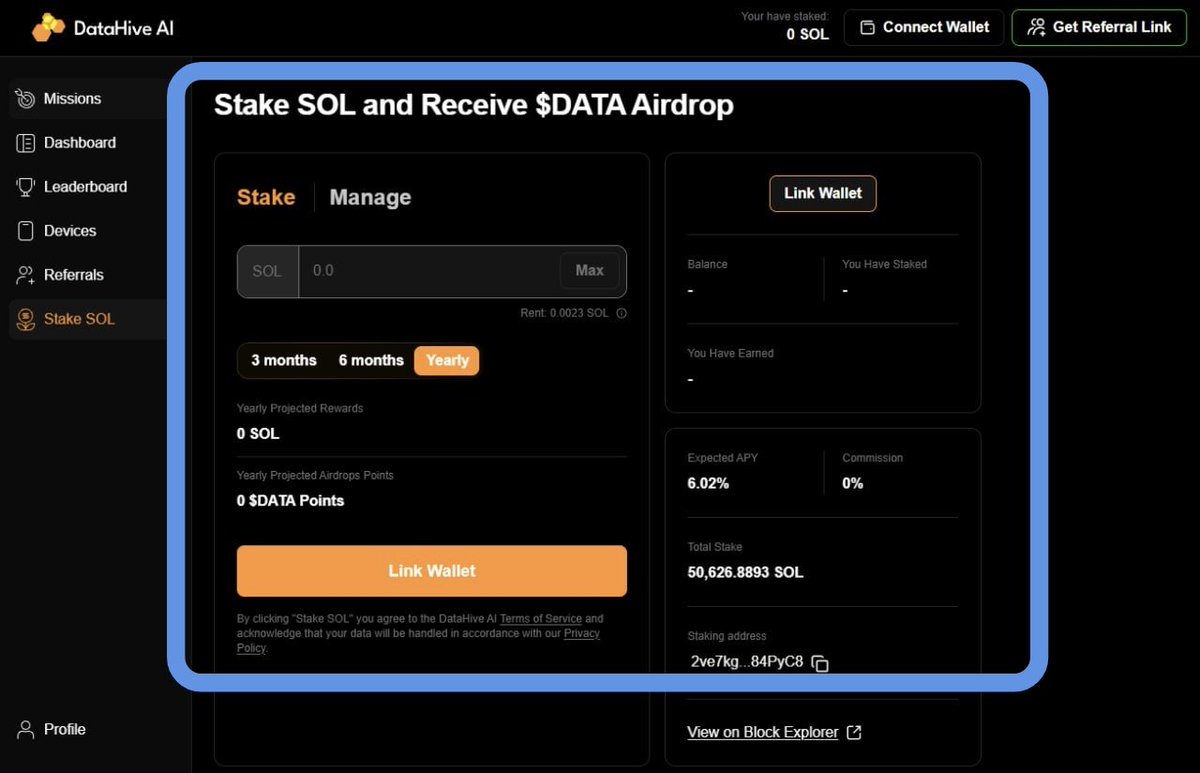1200x773 pixels.
Task: Click the Commission value 0%
Action: (x=853, y=483)
